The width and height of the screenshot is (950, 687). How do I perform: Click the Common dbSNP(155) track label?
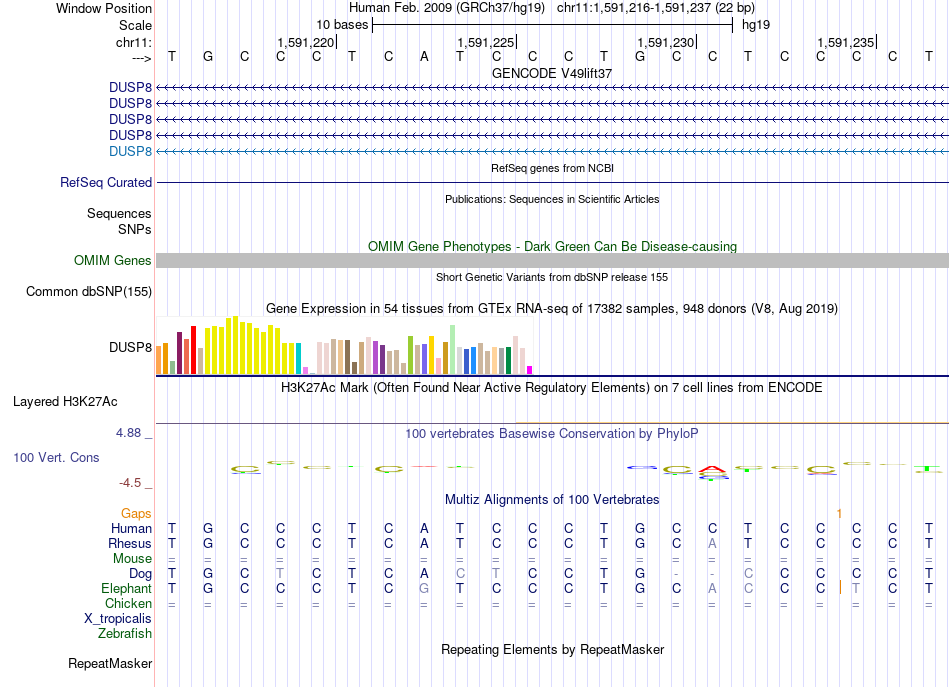pos(89,291)
